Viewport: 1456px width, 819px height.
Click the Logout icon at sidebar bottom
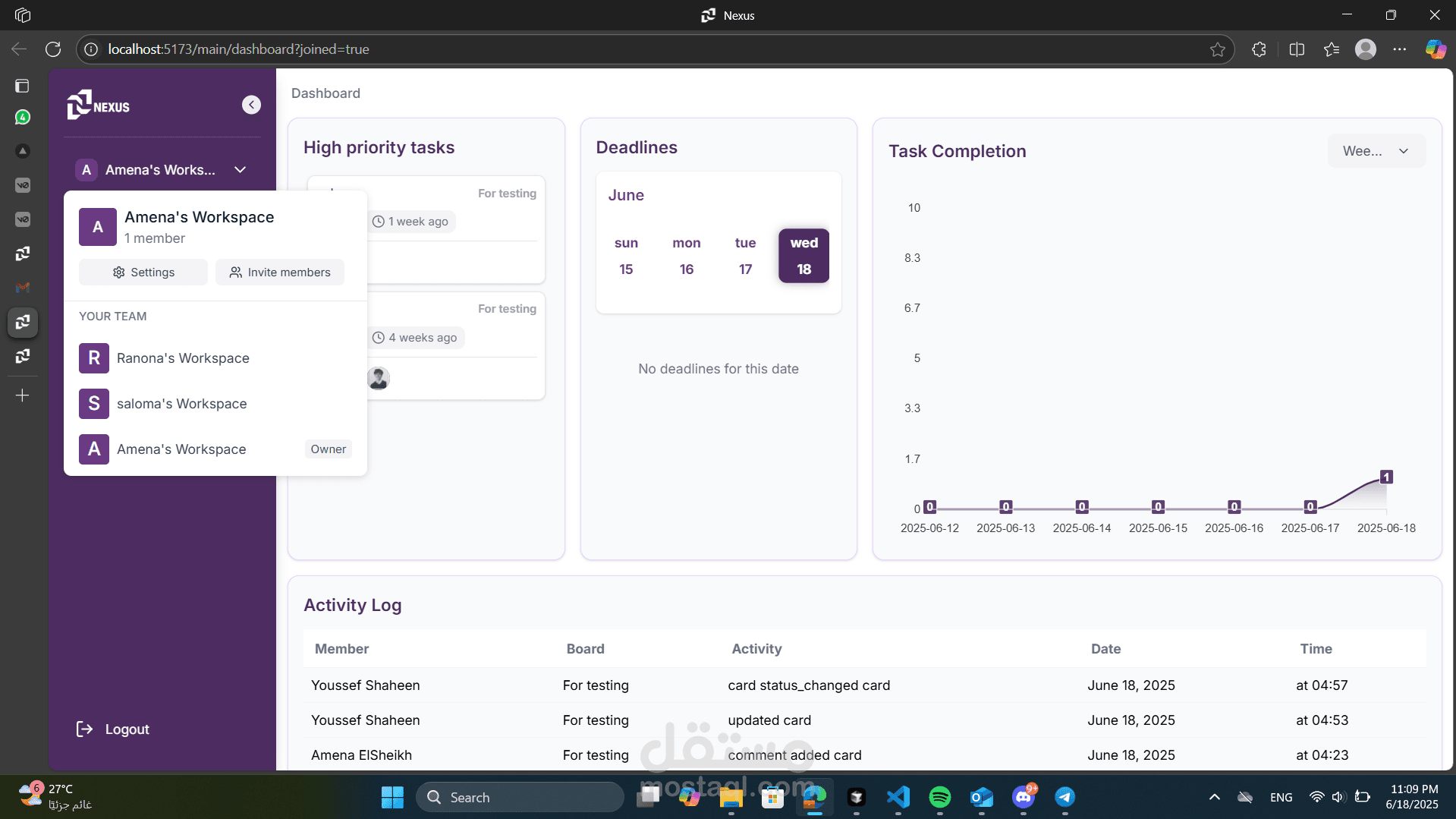click(84, 729)
